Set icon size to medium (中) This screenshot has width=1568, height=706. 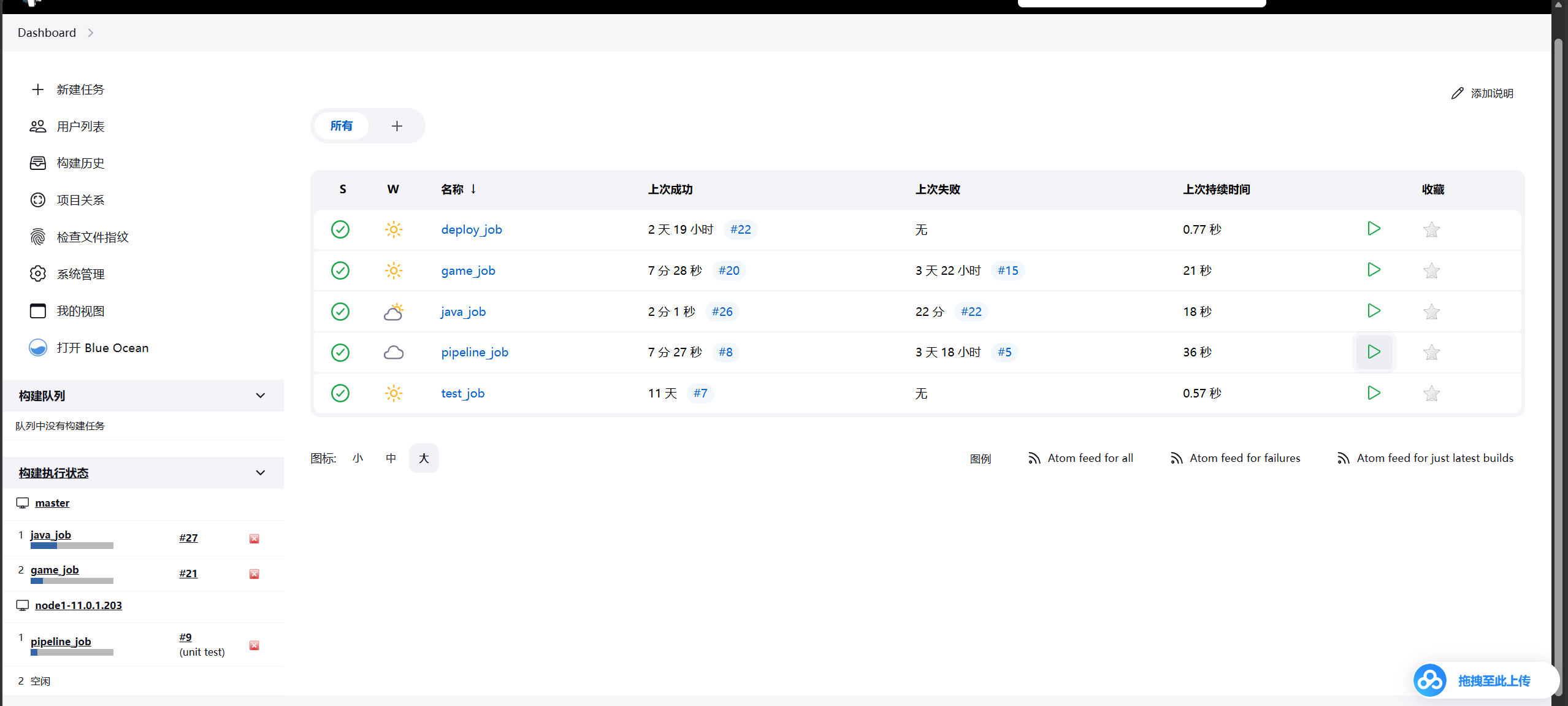pyautogui.click(x=391, y=458)
